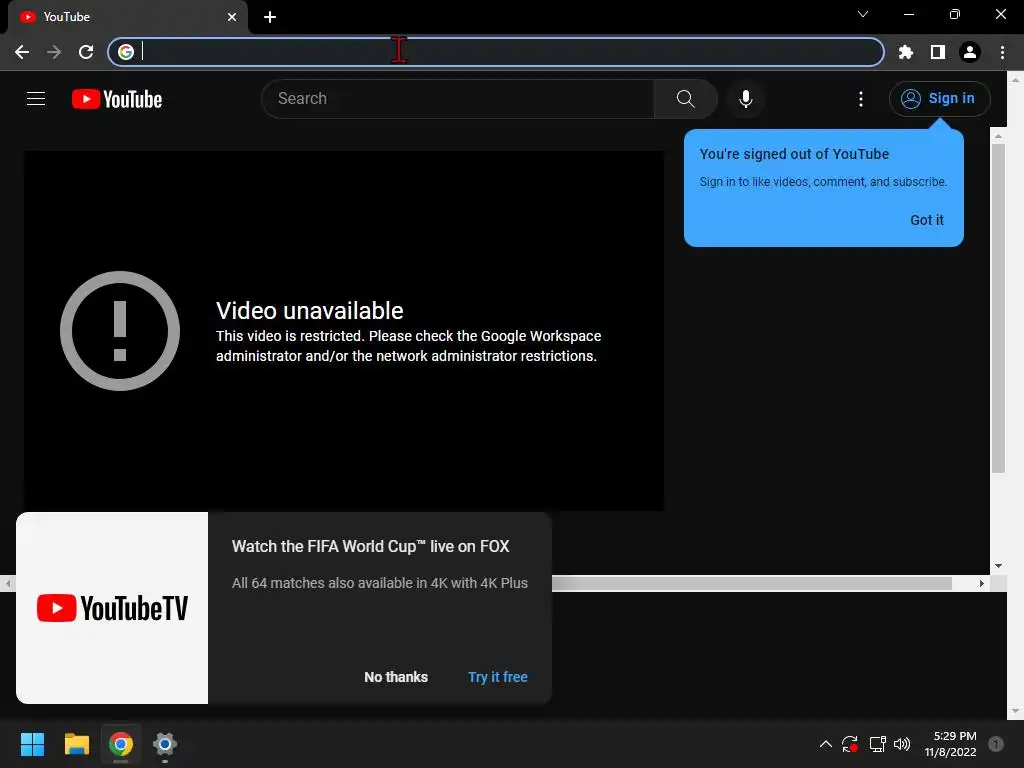Viewport: 1024px width, 768px height.
Task: Open Chrome profile avatar menu
Action: click(x=970, y=52)
